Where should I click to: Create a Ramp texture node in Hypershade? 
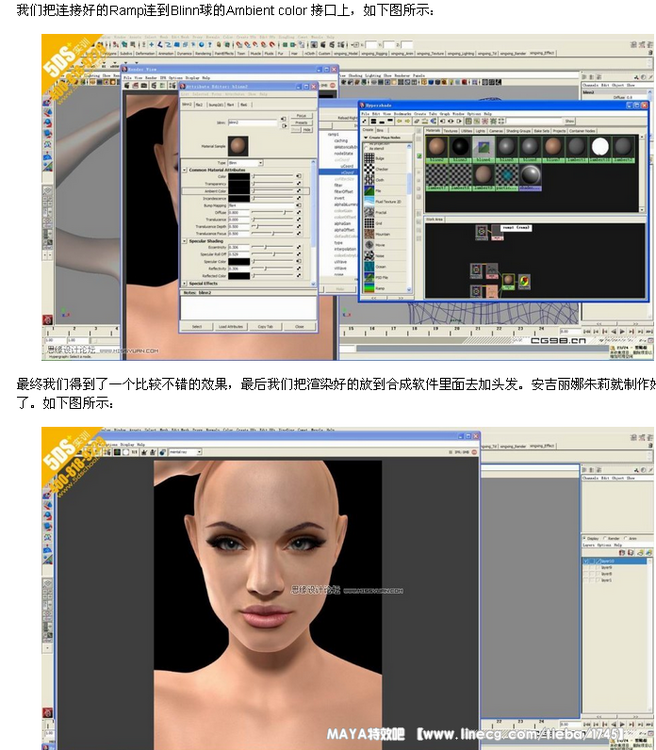tap(369, 288)
